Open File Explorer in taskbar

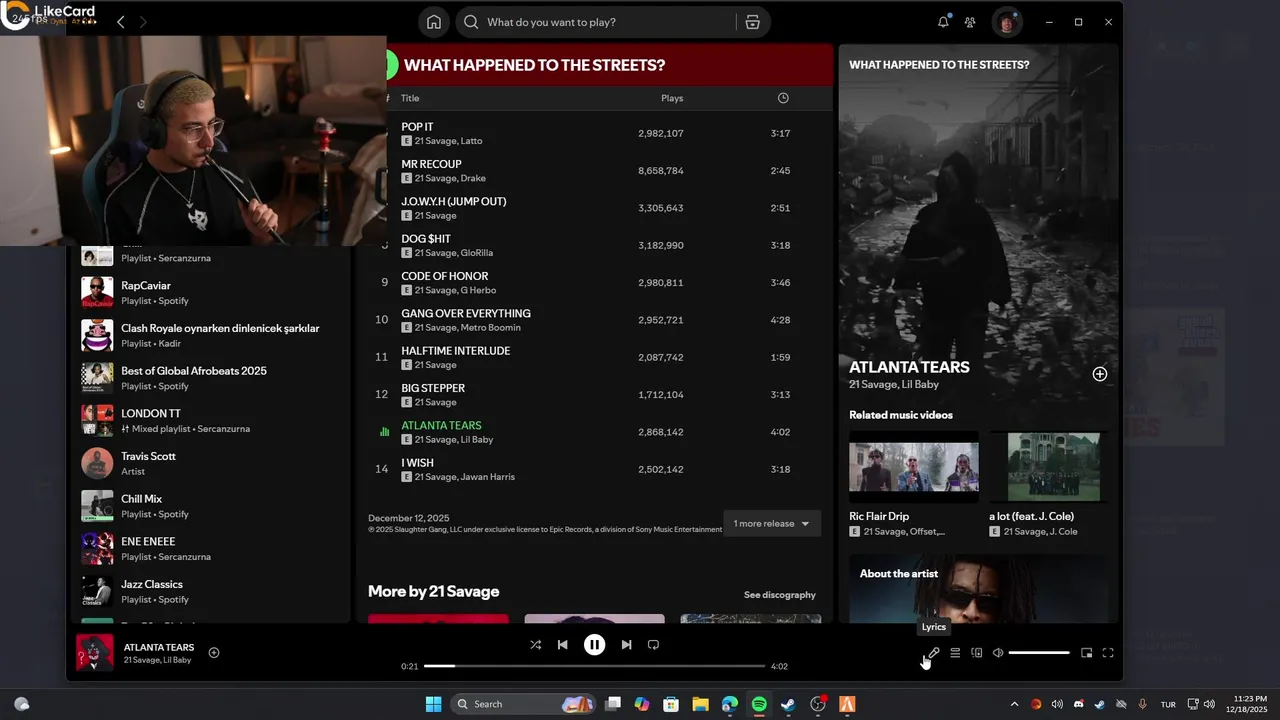click(700, 704)
